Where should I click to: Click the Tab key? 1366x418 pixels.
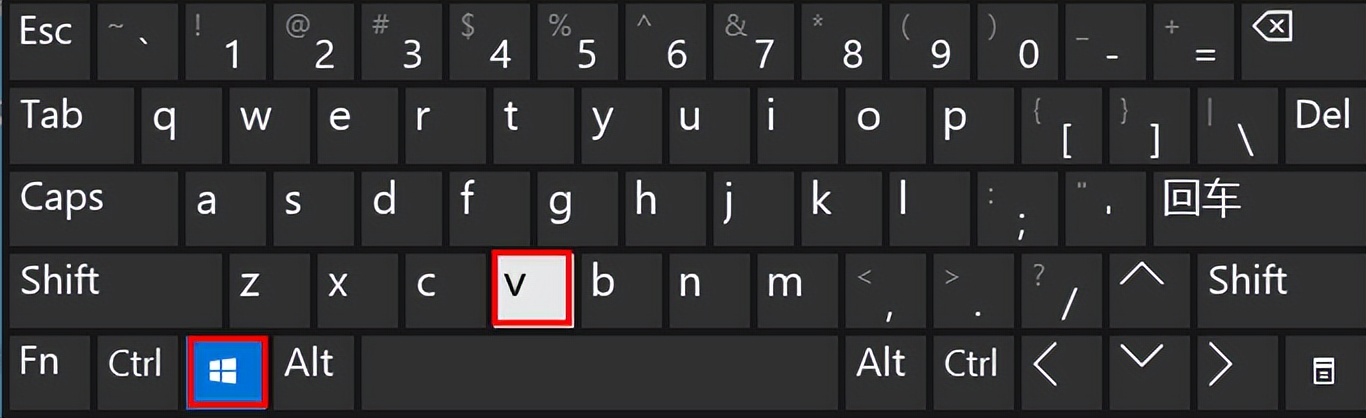point(71,125)
